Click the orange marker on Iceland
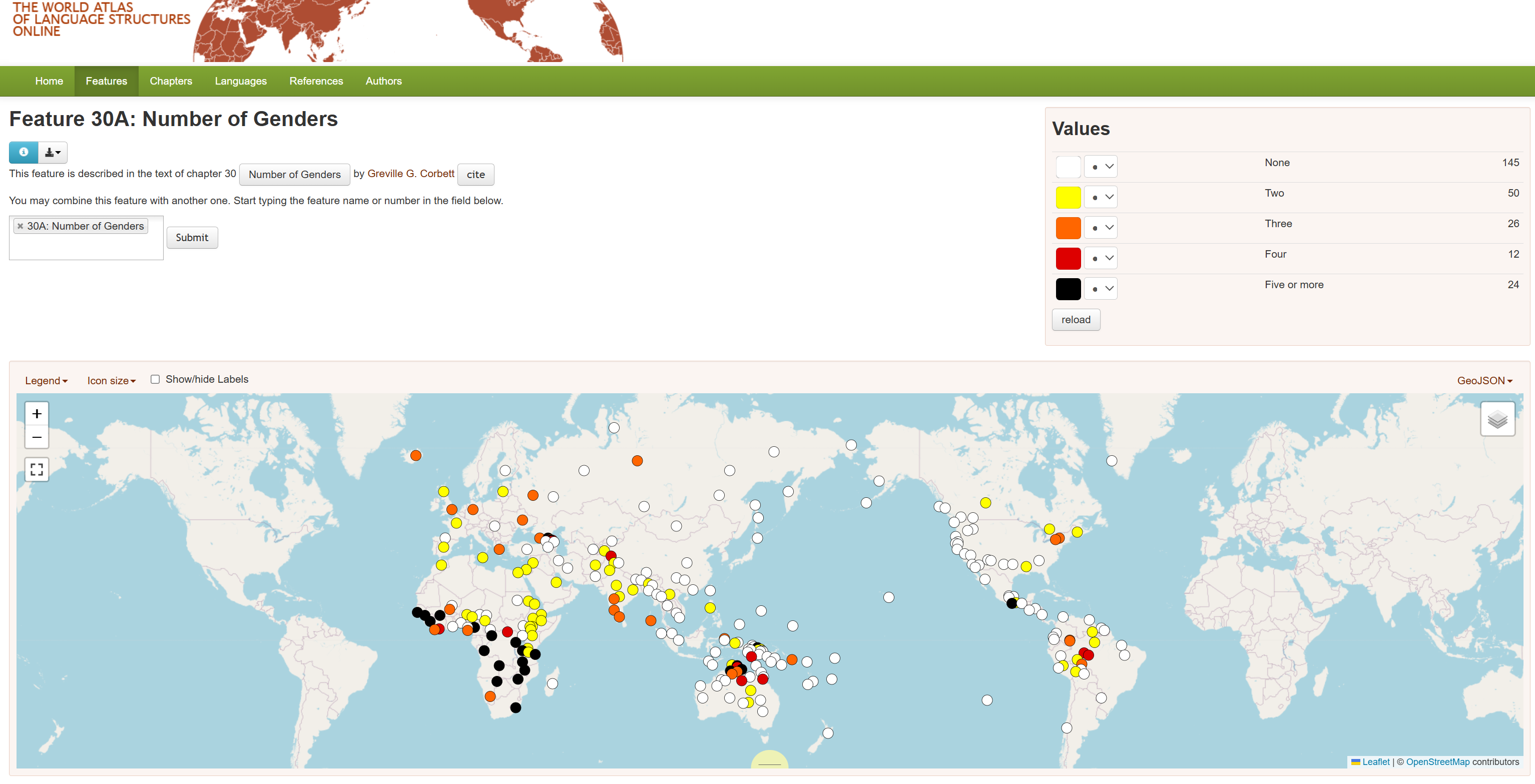This screenshot has height=784, width=1535. tap(416, 456)
